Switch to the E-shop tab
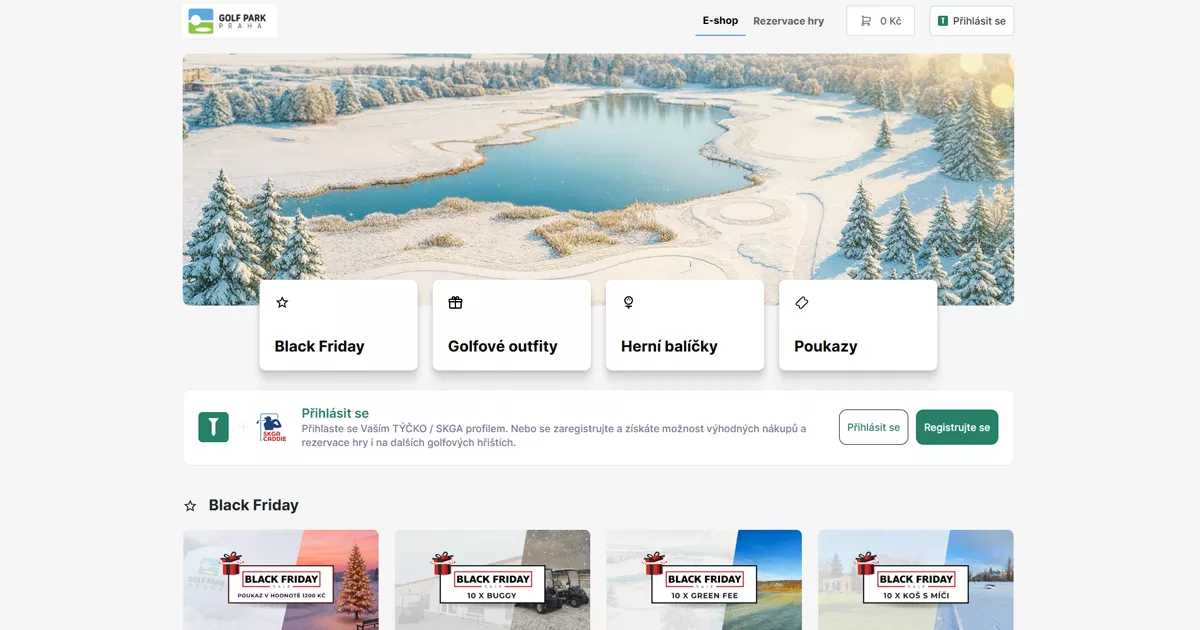This screenshot has height=630, width=1200. 720,21
